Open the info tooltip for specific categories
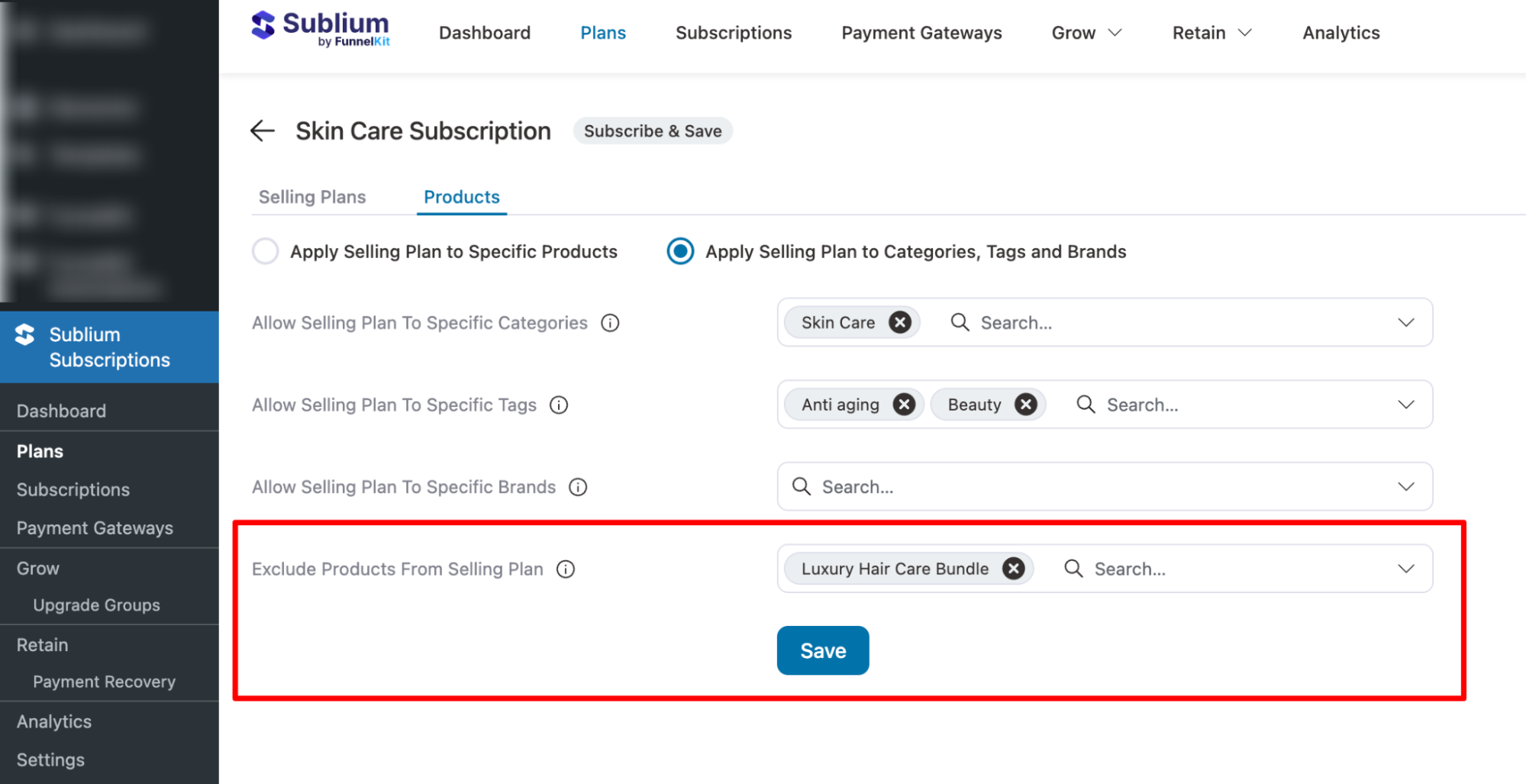 click(609, 322)
